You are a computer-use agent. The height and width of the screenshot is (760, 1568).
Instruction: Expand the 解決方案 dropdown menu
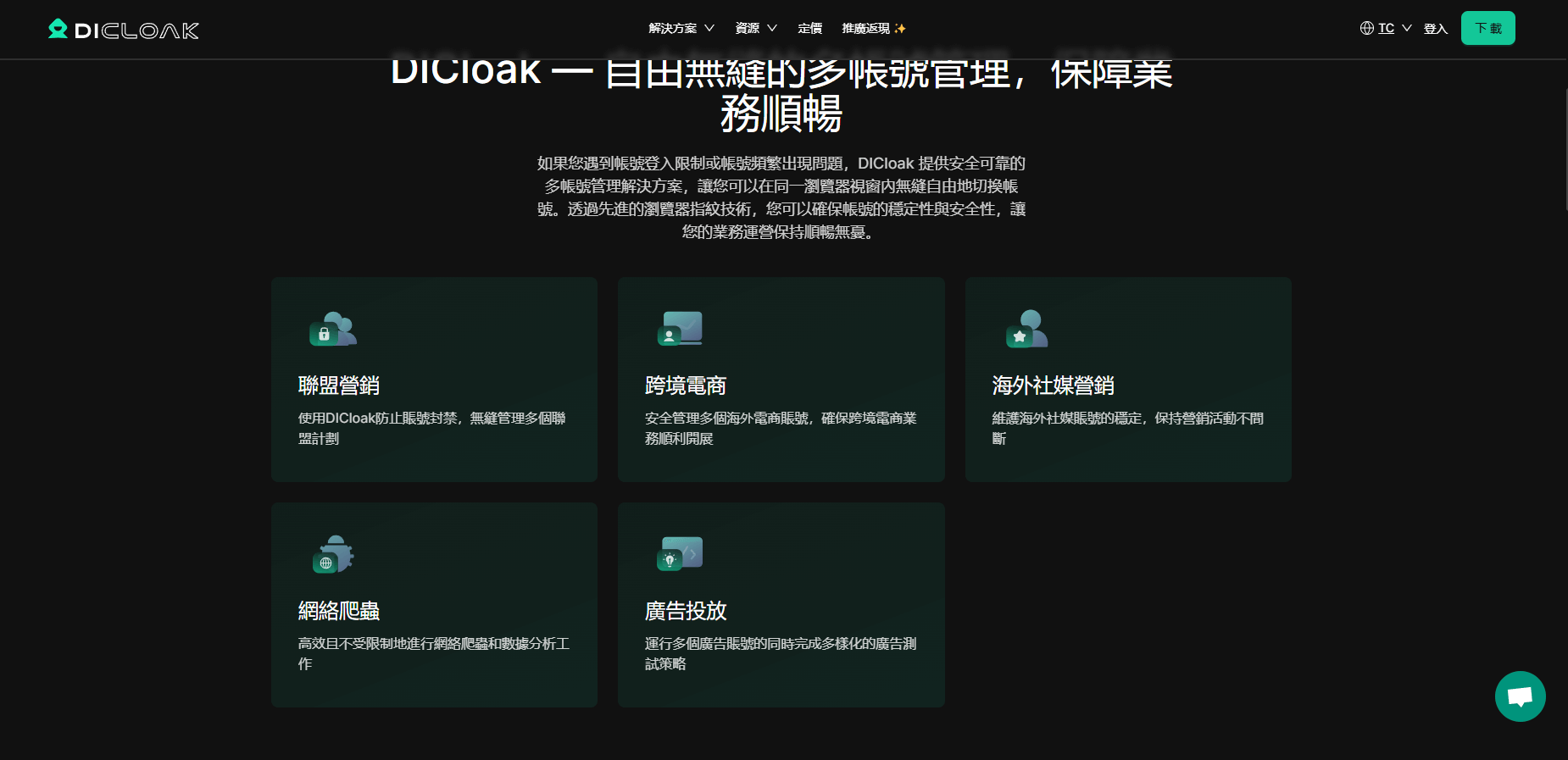tap(681, 28)
